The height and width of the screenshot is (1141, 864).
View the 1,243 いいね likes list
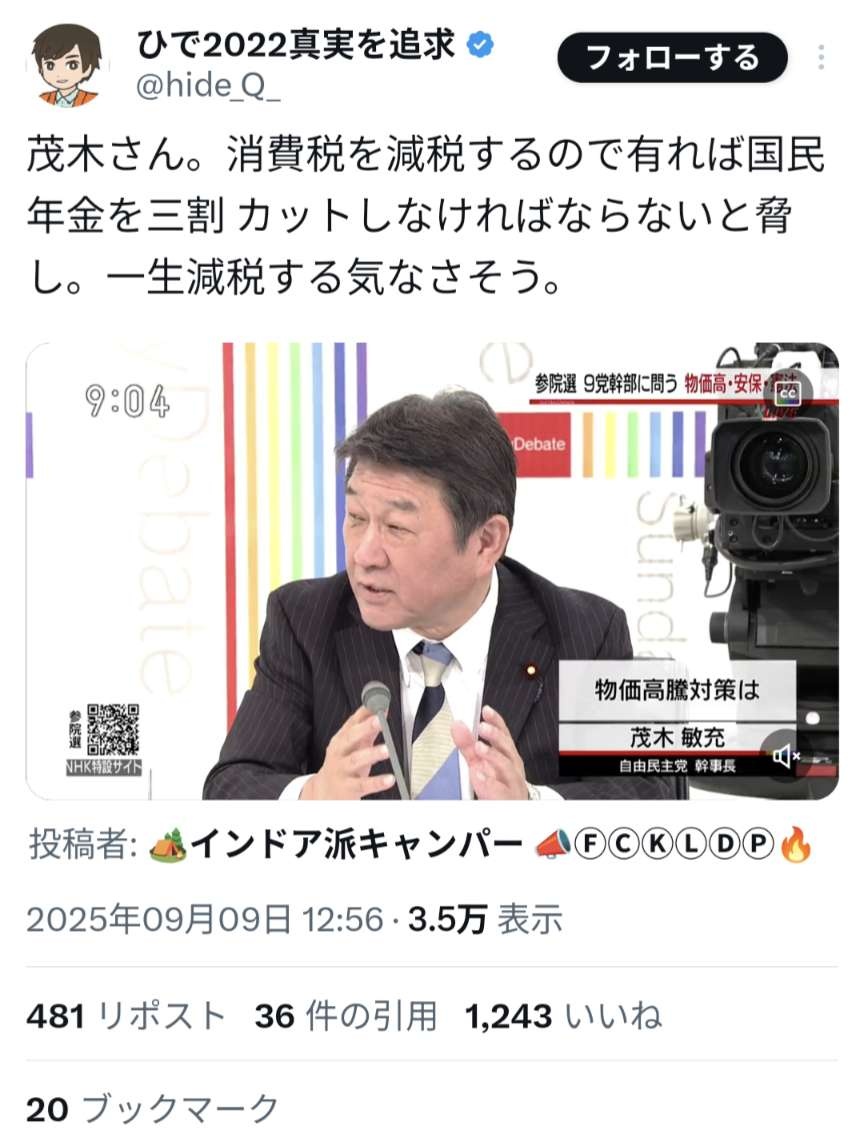[563, 1015]
